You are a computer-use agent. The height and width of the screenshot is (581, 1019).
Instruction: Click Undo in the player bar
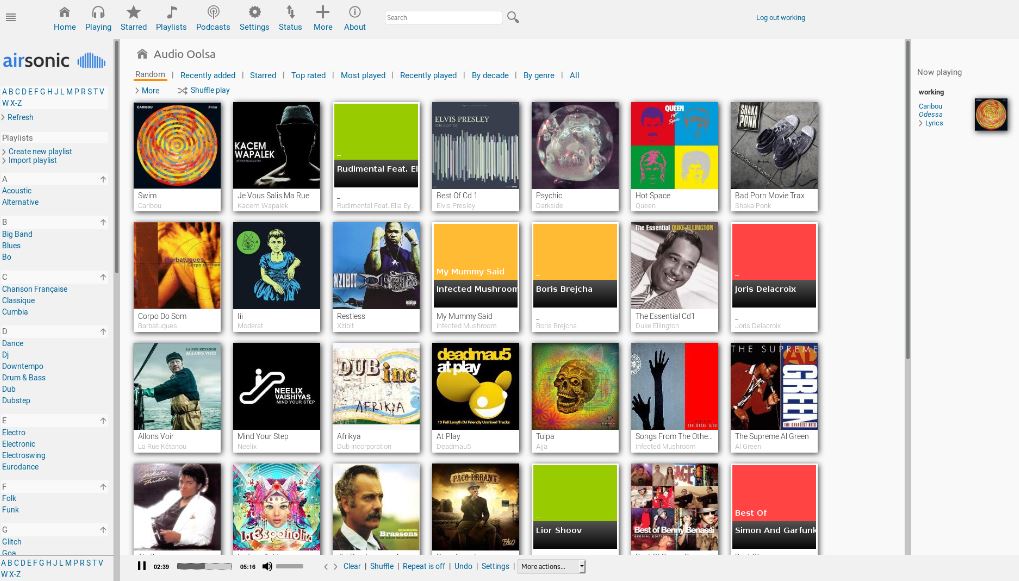(463, 566)
